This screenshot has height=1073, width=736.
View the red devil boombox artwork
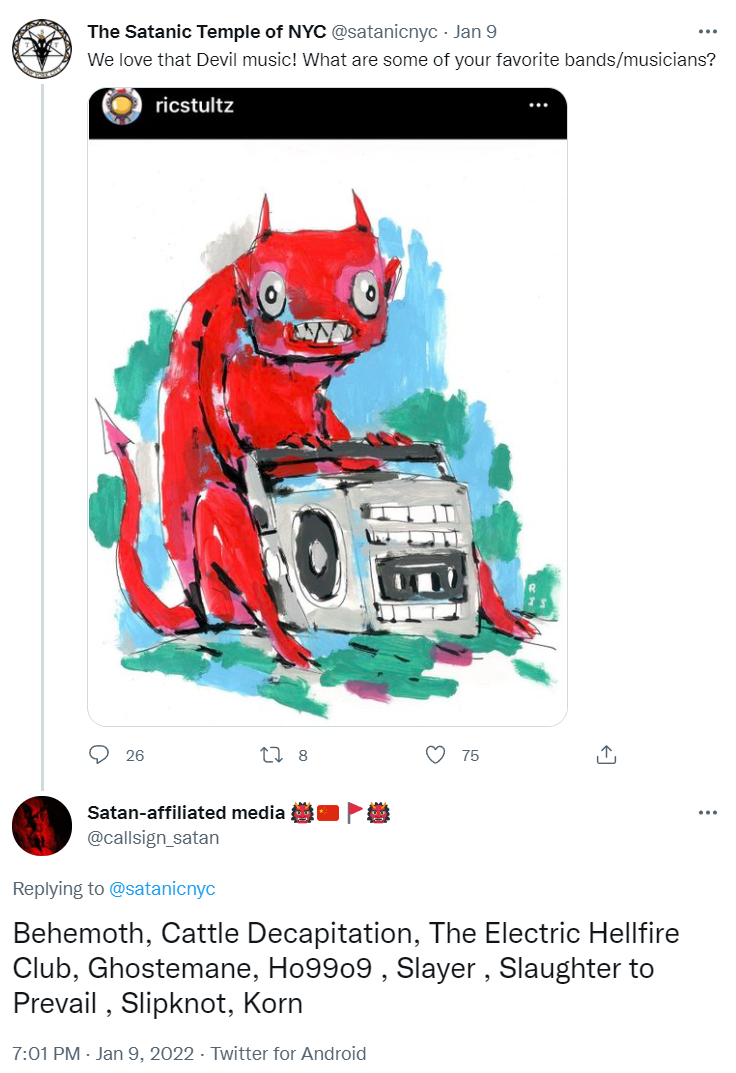(328, 432)
